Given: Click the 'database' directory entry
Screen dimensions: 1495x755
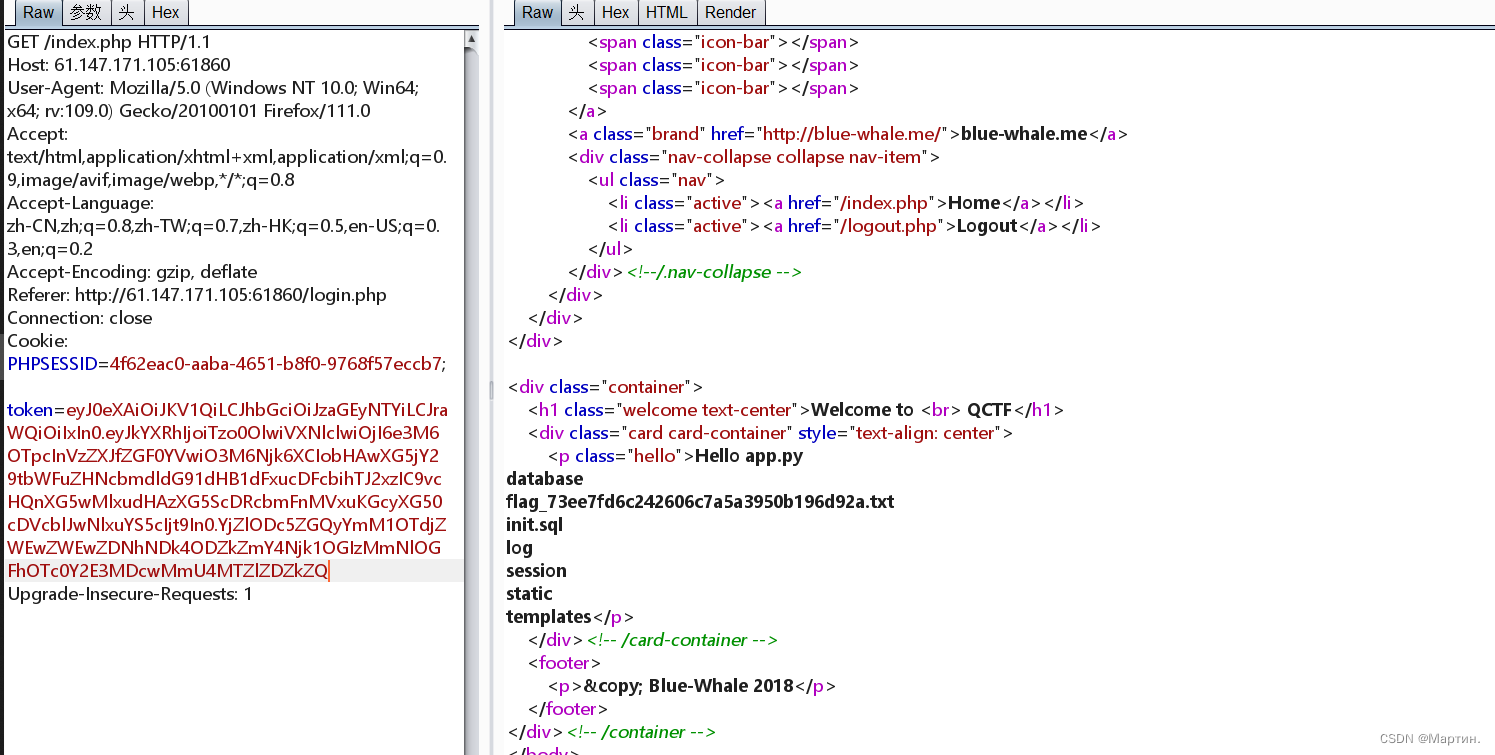Looking at the screenshot, I should pos(545,479).
